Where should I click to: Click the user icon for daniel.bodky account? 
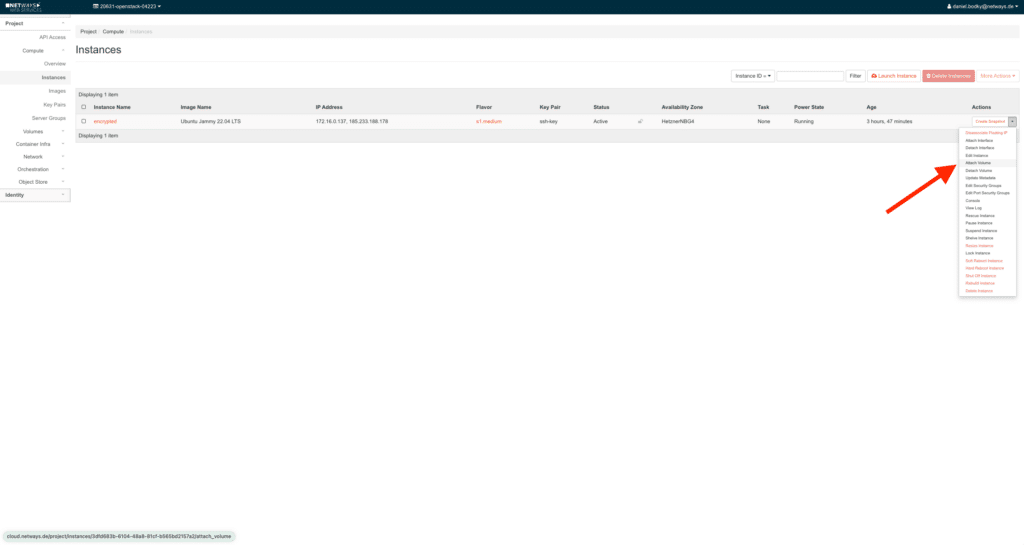pos(949,6)
